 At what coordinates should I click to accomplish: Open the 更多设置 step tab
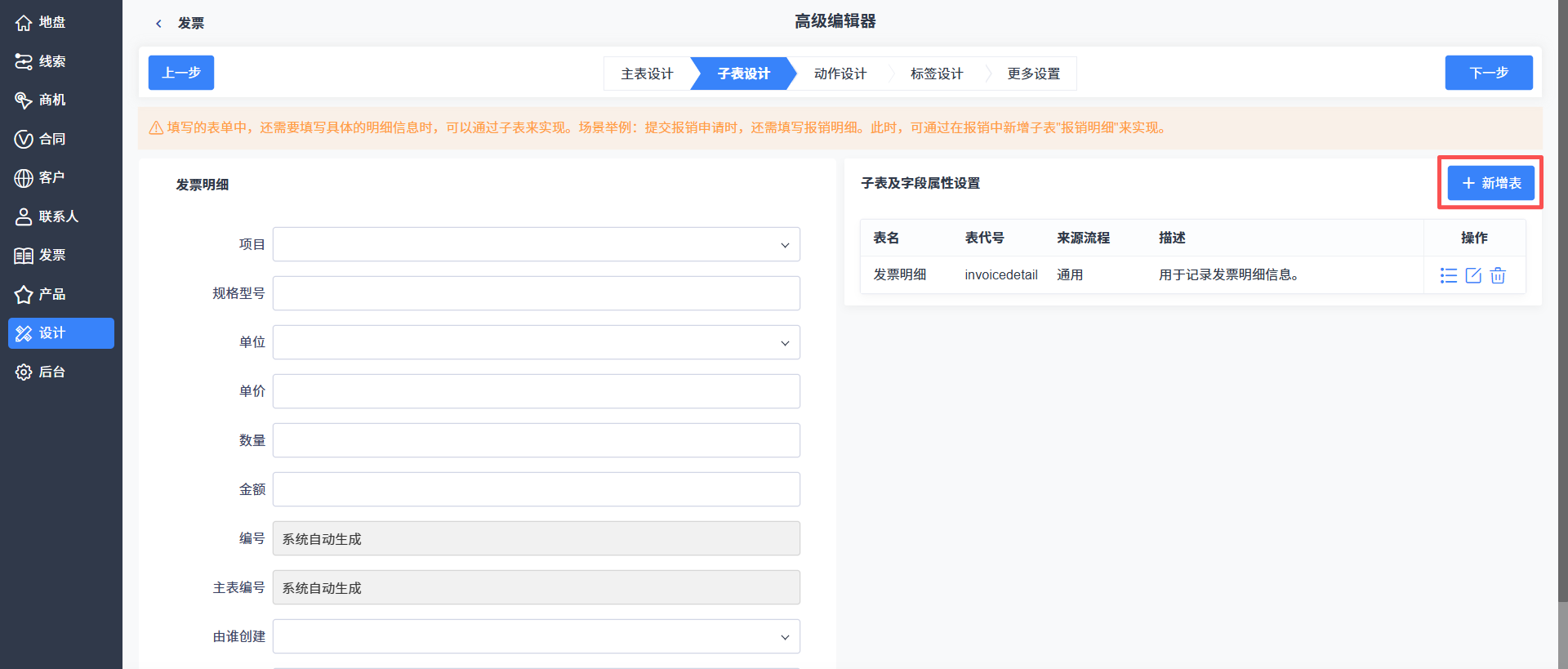1033,74
